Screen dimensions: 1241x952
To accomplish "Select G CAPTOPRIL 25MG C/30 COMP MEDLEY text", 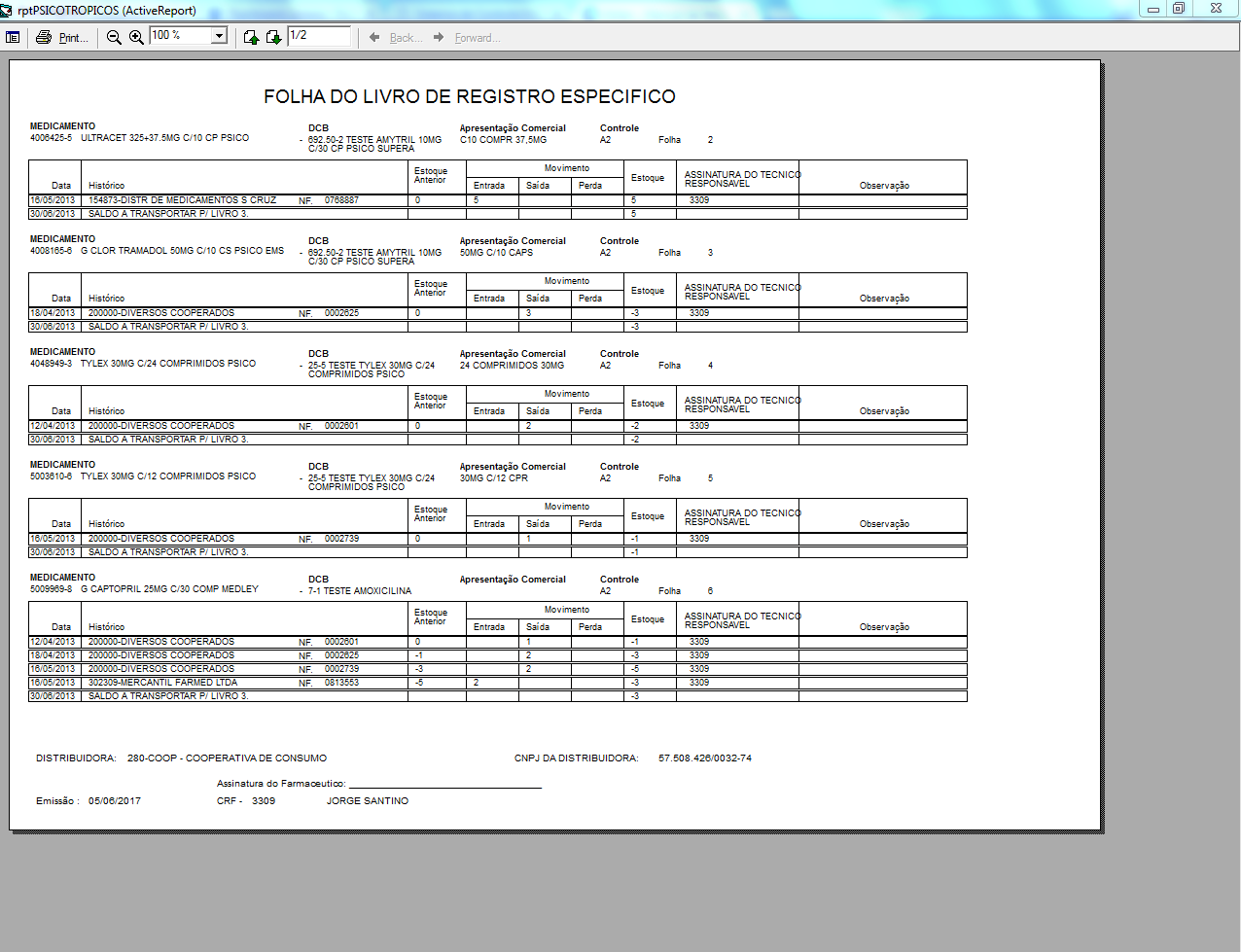I will (169, 589).
